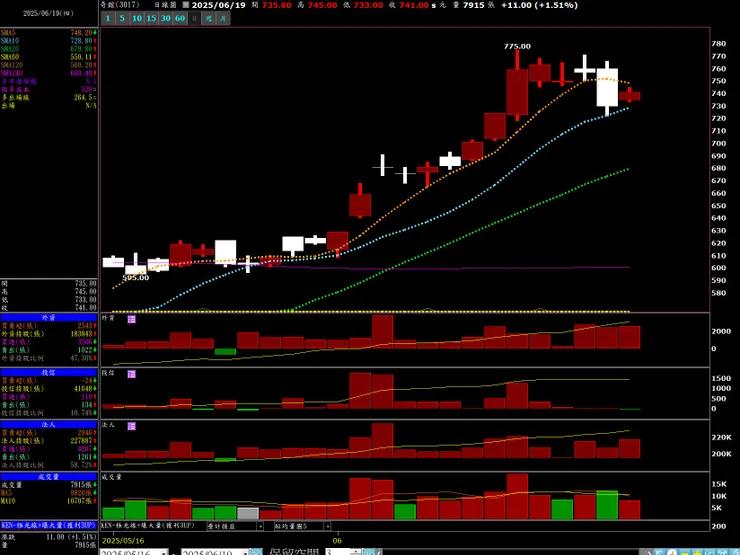Select the KEN indicator label at sidebar bottom
This screenshot has width=740, height=555.
click(x=49, y=525)
